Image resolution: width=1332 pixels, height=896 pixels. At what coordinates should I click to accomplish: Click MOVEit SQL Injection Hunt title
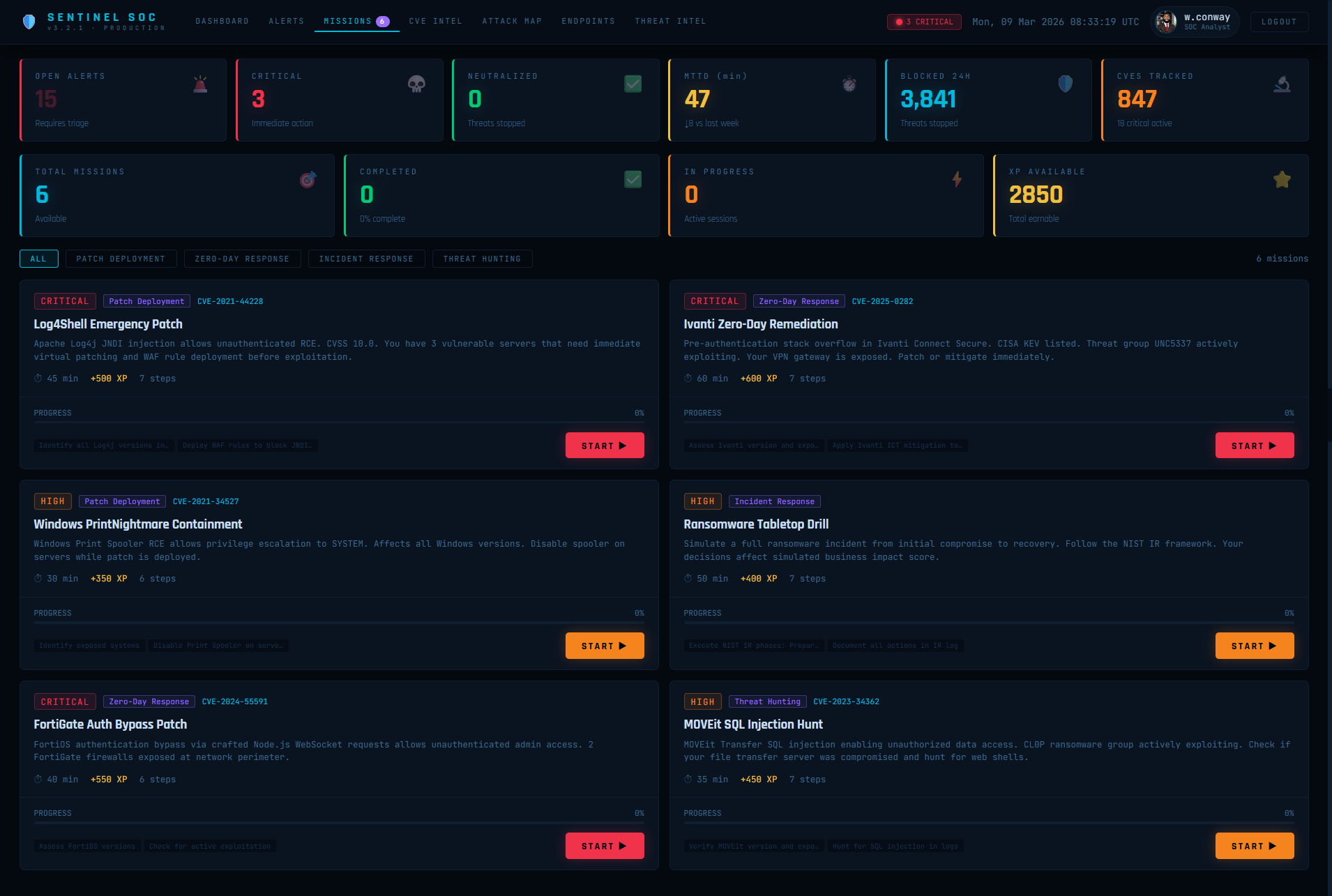pyautogui.click(x=753, y=724)
